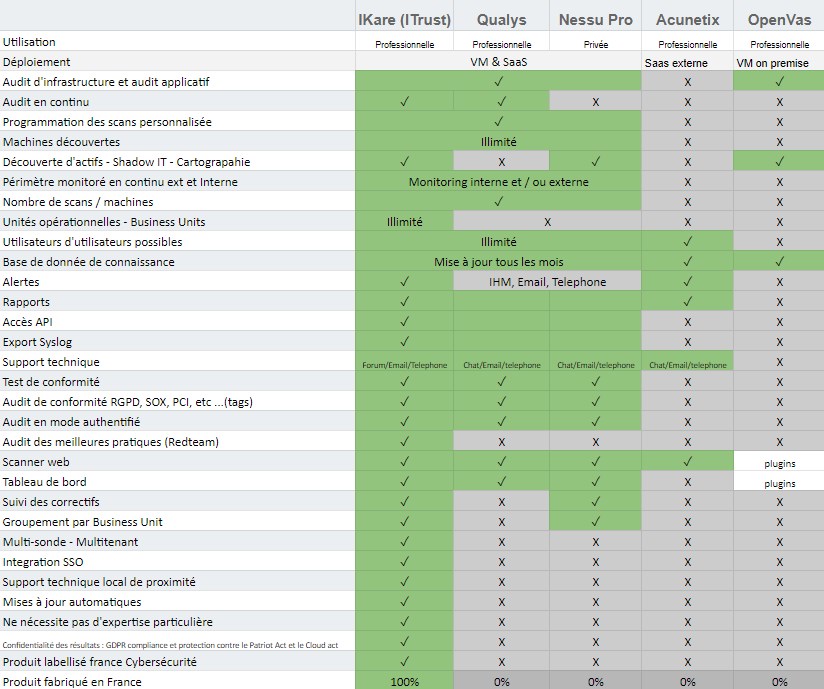Click 'Mise à jour tous les mois' cell
The height and width of the screenshot is (689, 824).
point(498,262)
